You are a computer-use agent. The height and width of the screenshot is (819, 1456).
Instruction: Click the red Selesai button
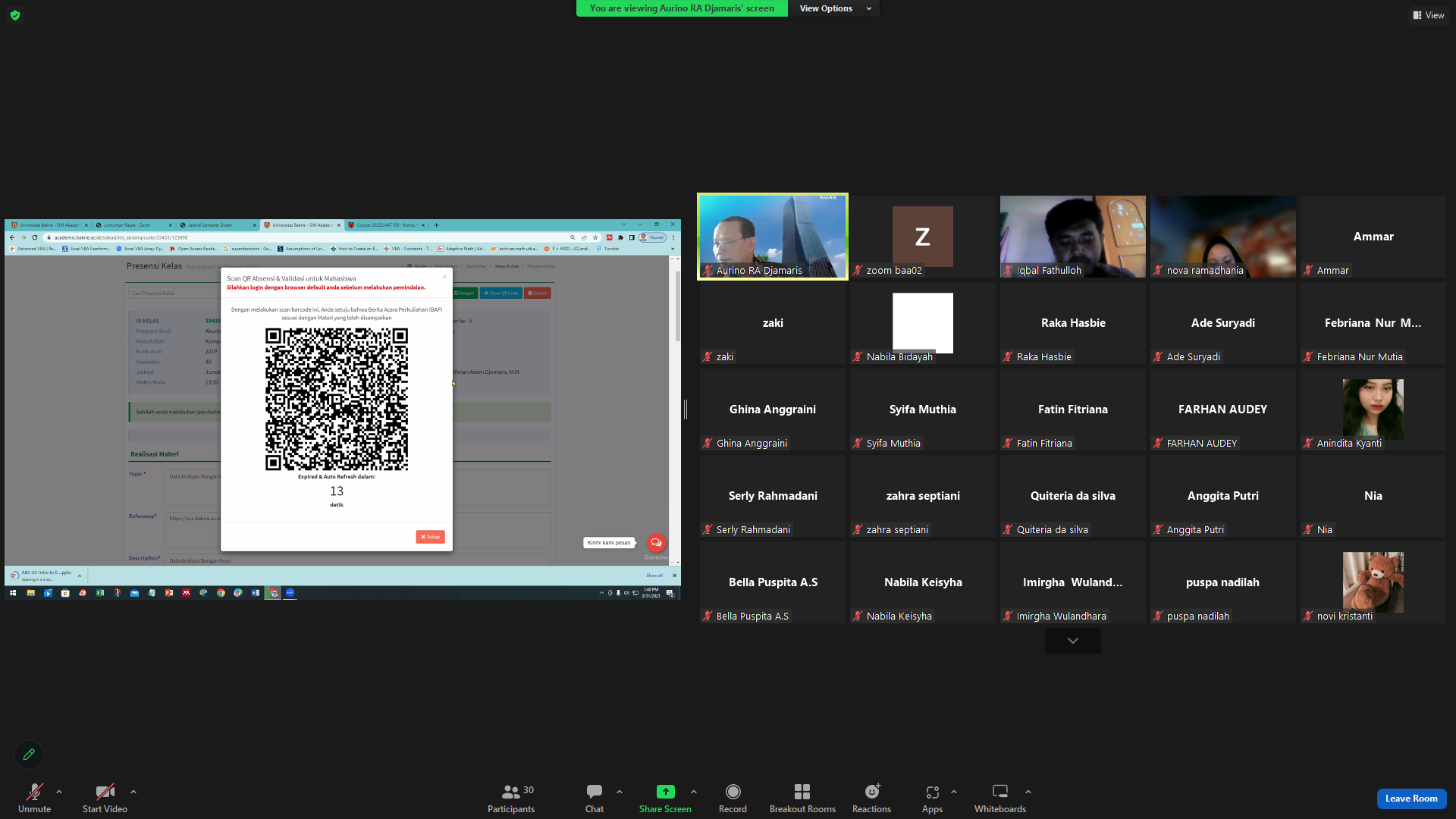[x=538, y=293]
